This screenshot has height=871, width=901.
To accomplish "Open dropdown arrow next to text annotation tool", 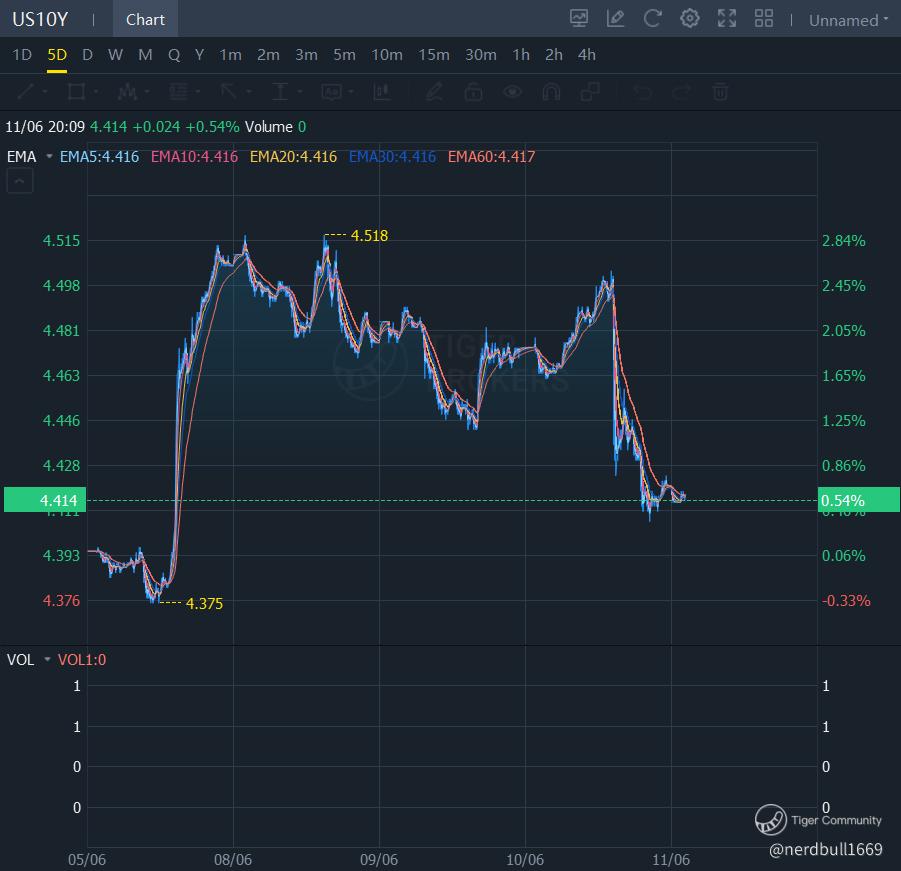I will click(x=351, y=92).
